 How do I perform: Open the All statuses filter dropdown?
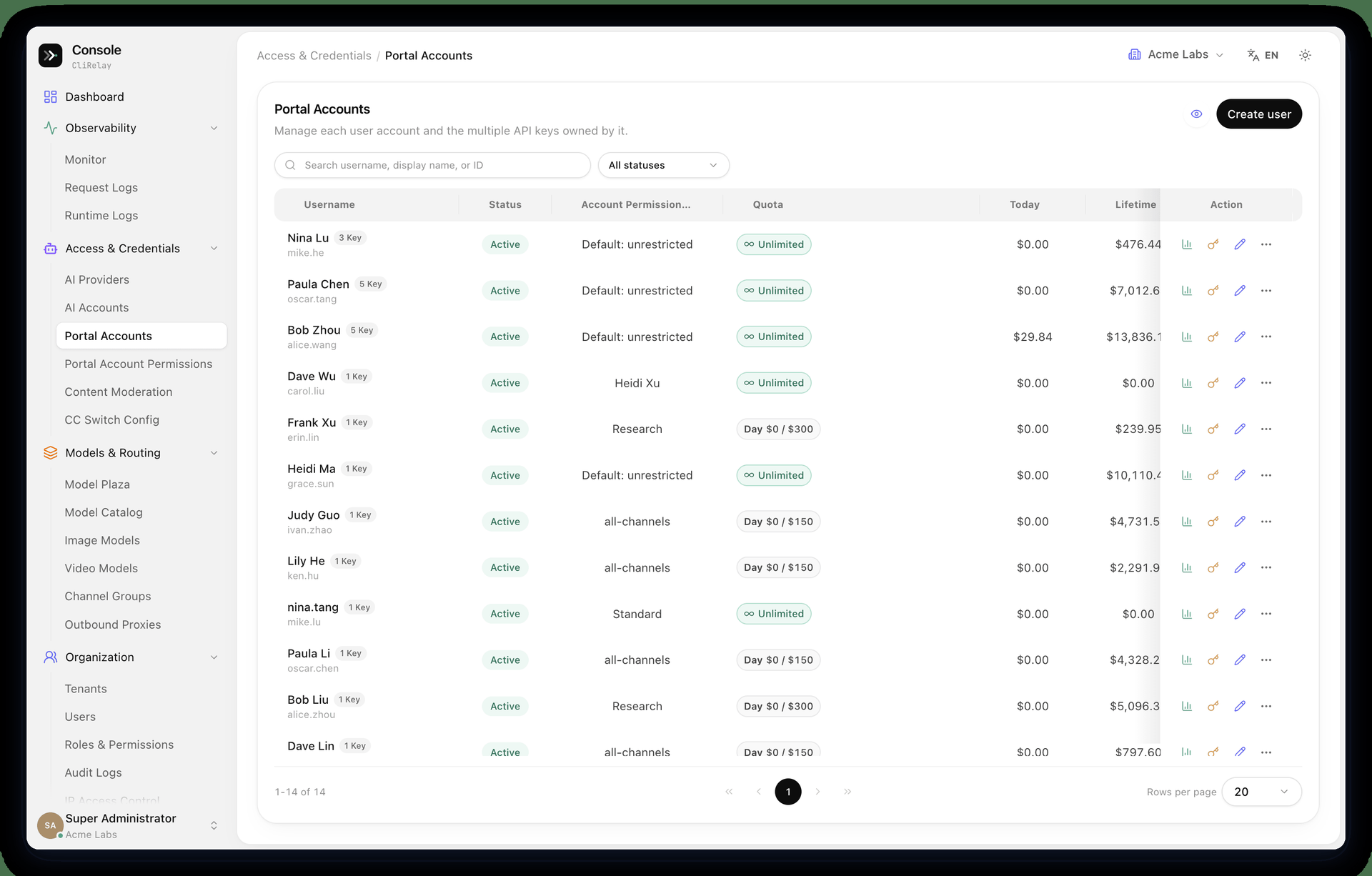(663, 165)
